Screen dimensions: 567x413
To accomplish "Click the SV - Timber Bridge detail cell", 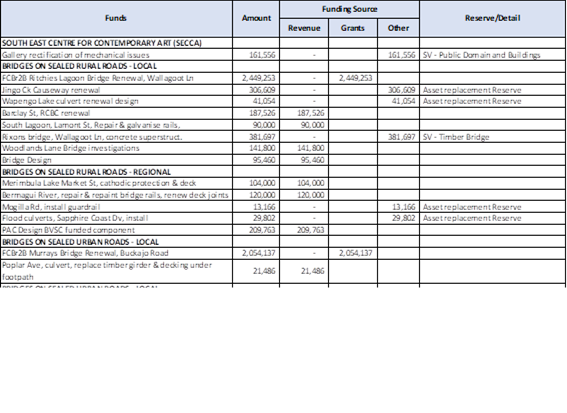I will pyautogui.click(x=493, y=137).
